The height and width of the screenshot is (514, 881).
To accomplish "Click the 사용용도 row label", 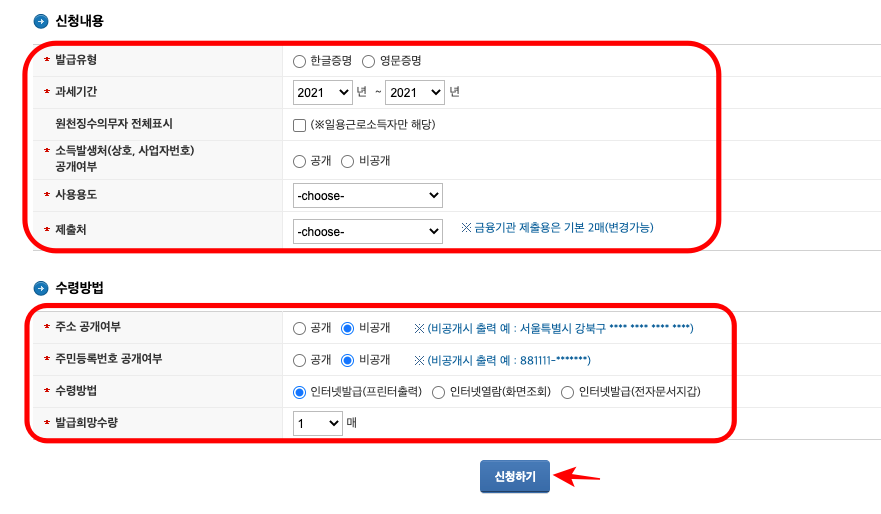I will [x=76, y=195].
